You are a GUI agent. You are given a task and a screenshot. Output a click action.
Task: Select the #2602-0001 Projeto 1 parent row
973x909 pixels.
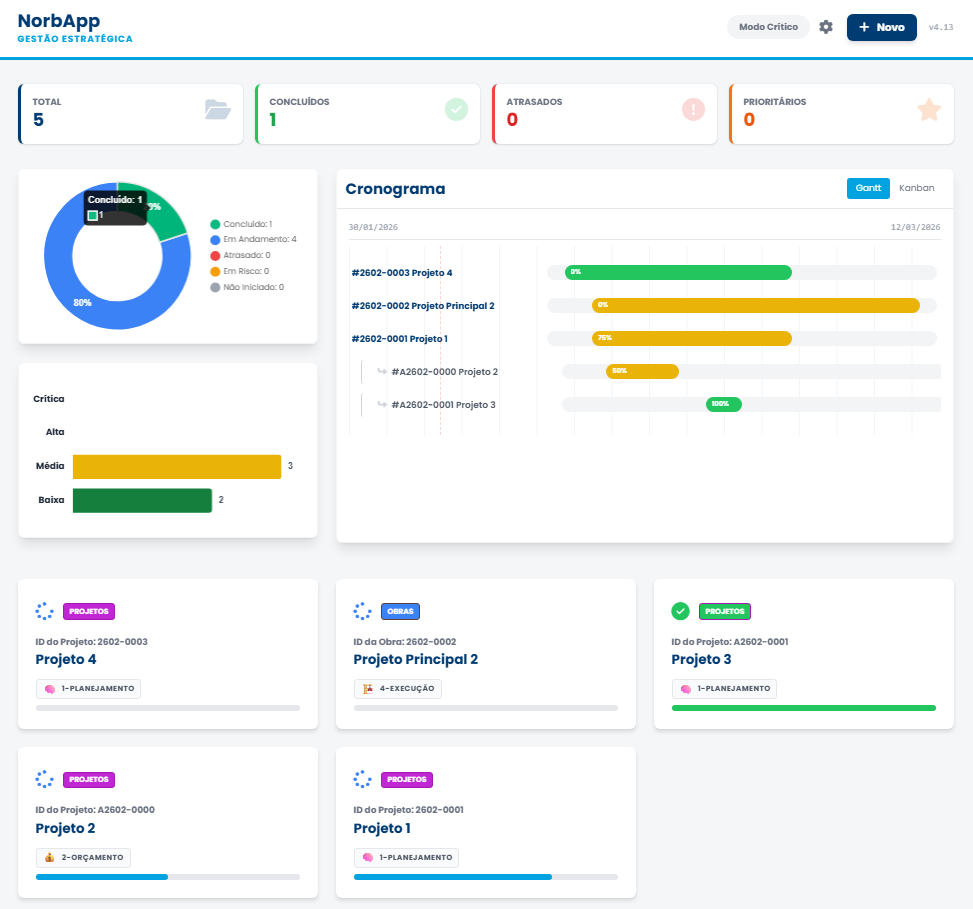click(x=399, y=339)
